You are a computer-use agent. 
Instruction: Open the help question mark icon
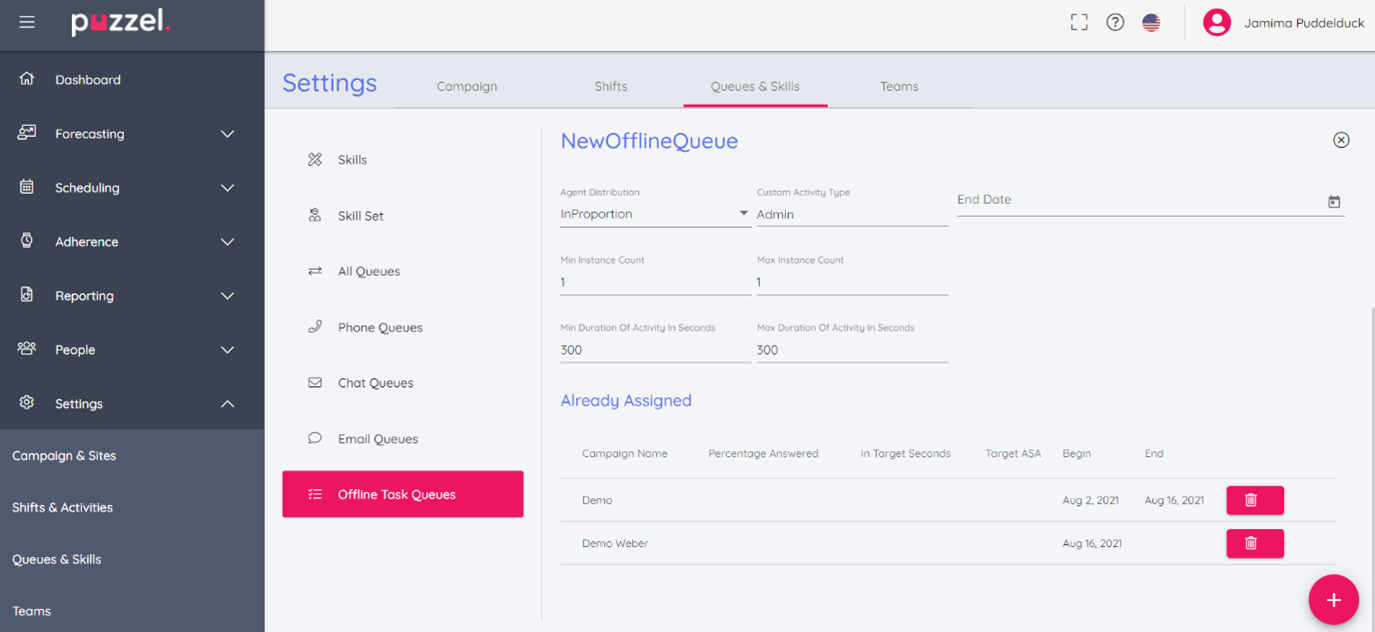coord(1115,22)
